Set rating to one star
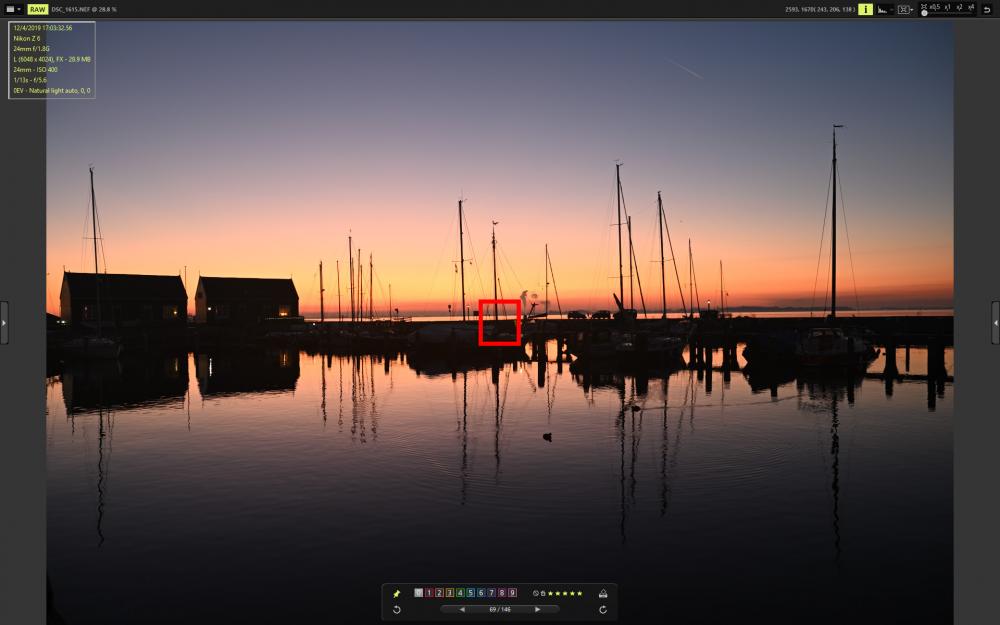Viewport: 1000px width, 625px height. pyautogui.click(x=550, y=593)
